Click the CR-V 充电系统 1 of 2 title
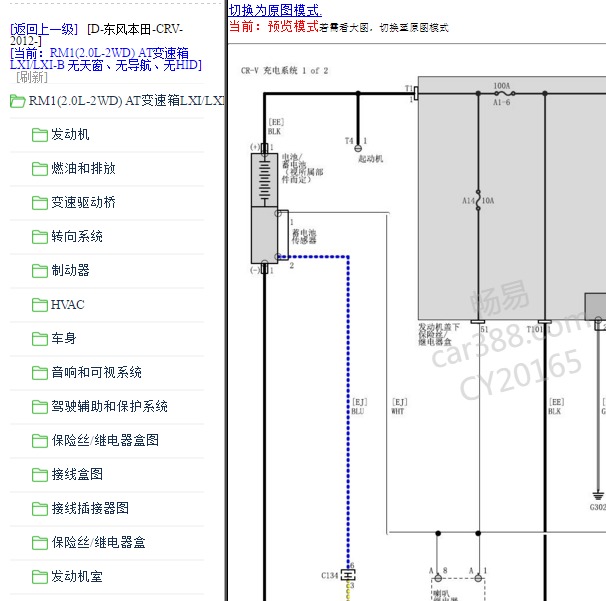Viewport: 606px width, 601px height. coord(284,71)
